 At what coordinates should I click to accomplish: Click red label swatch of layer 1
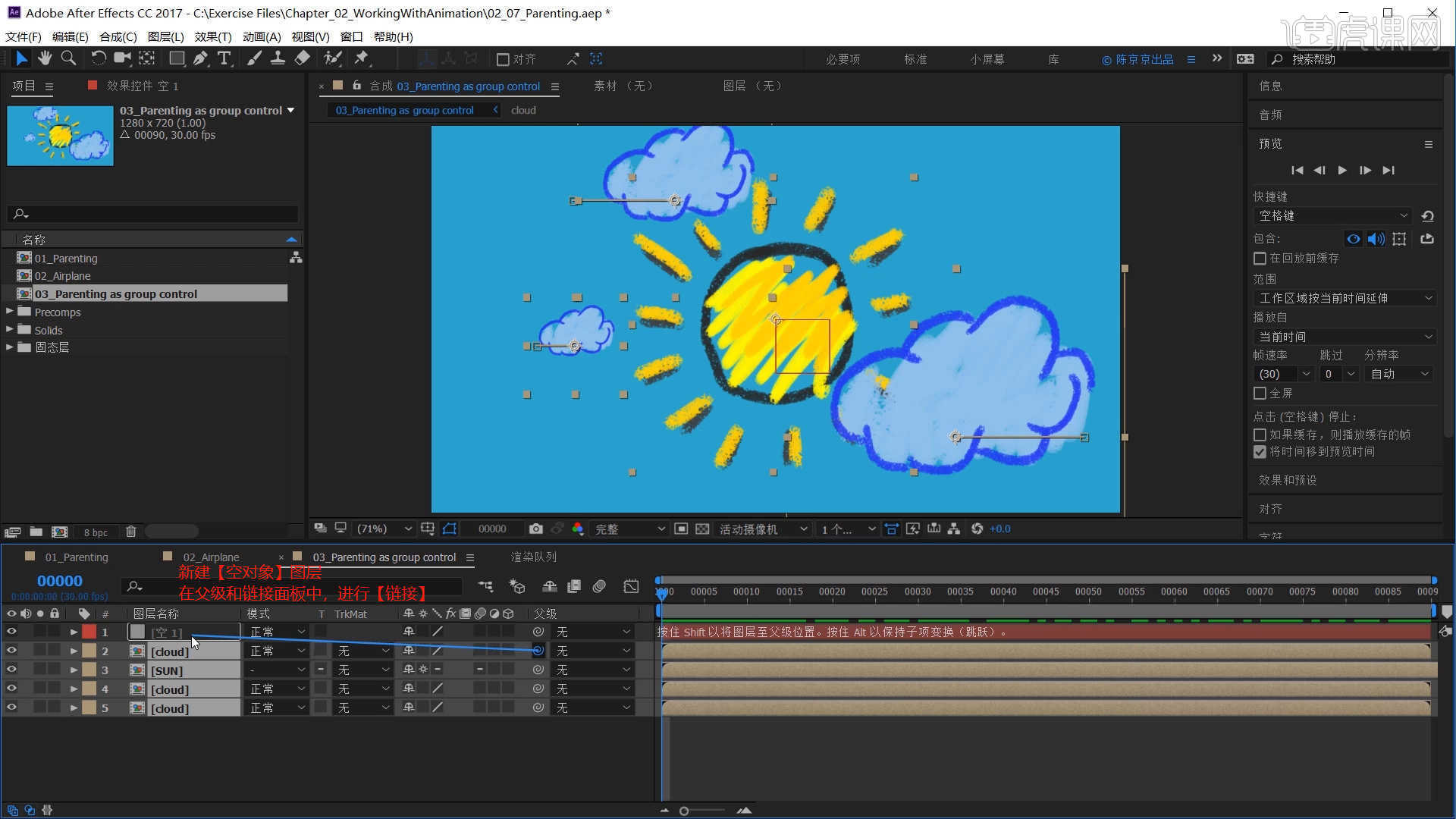click(89, 632)
